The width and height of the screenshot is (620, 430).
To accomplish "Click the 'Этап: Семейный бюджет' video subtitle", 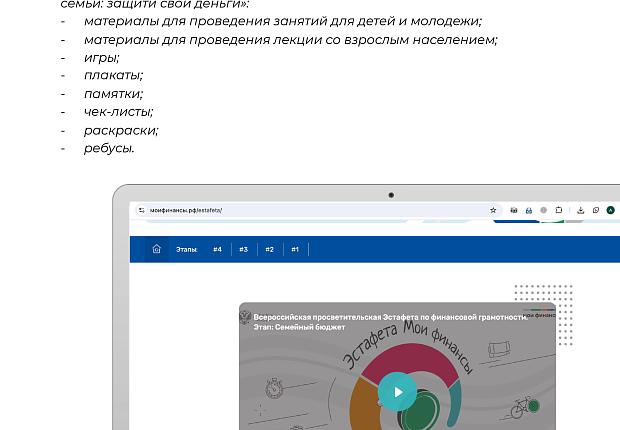I will point(299,327).
